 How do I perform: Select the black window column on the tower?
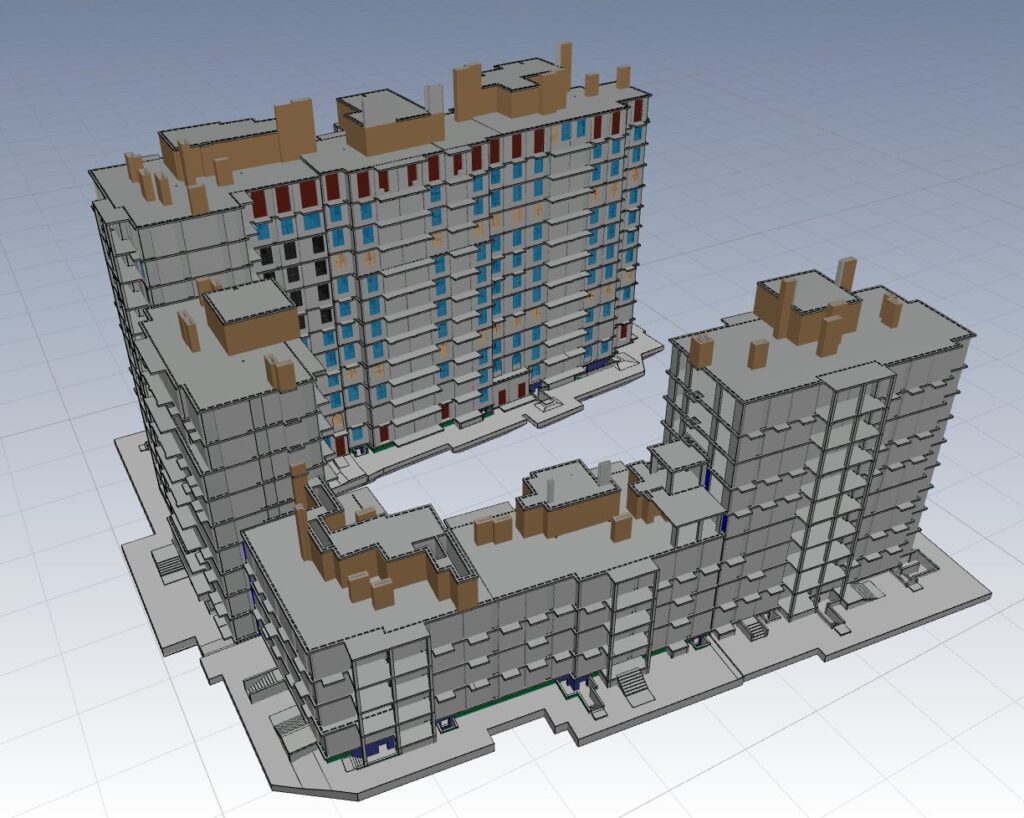pyautogui.click(x=292, y=270)
